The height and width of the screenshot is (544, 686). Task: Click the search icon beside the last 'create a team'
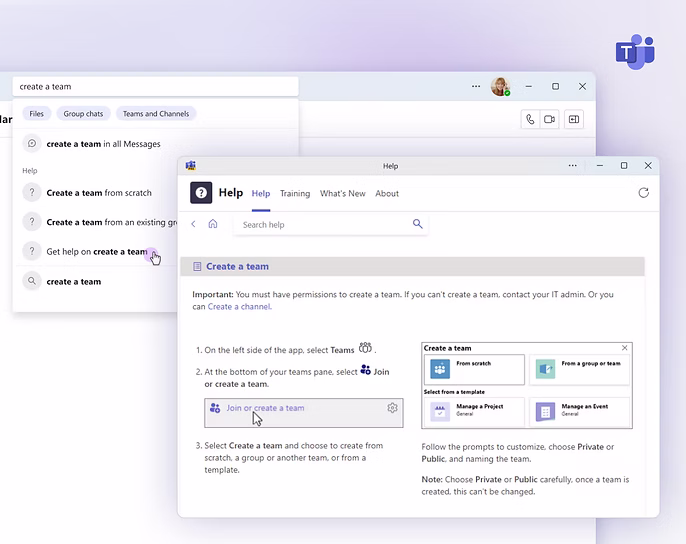click(x=32, y=281)
